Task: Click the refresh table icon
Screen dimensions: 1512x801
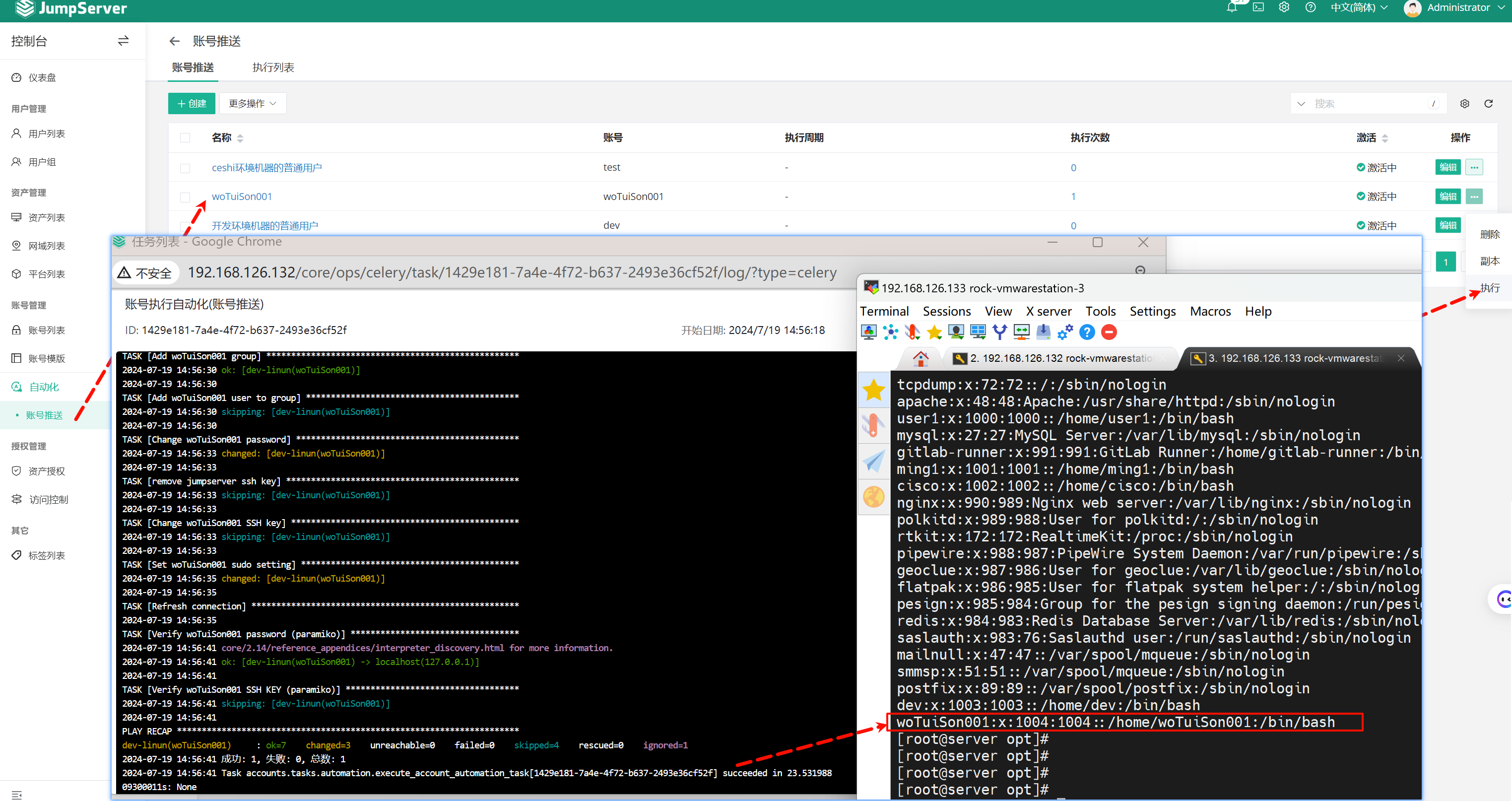Action: [1488, 104]
